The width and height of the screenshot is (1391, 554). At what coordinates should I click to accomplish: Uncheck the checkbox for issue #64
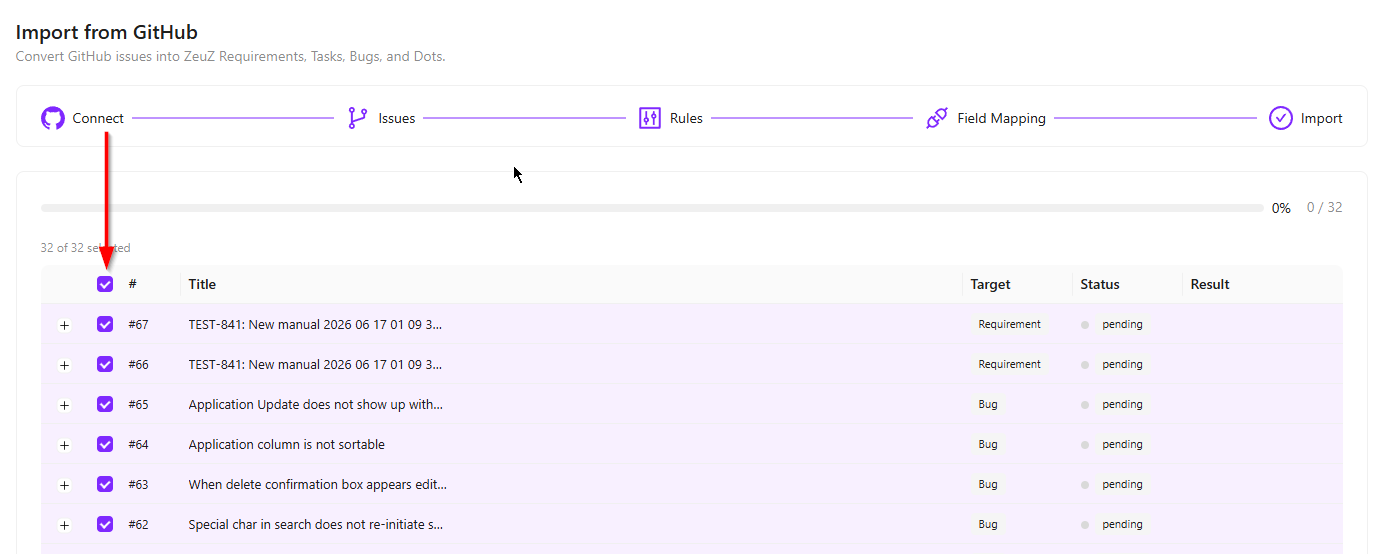pos(105,444)
